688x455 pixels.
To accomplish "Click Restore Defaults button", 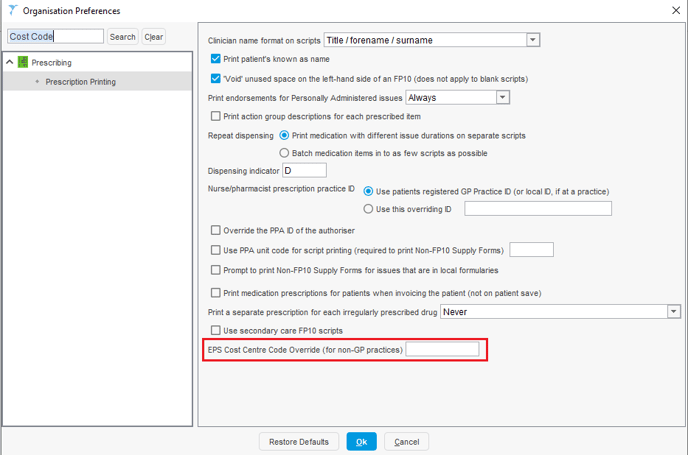I will tap(299, 442).
